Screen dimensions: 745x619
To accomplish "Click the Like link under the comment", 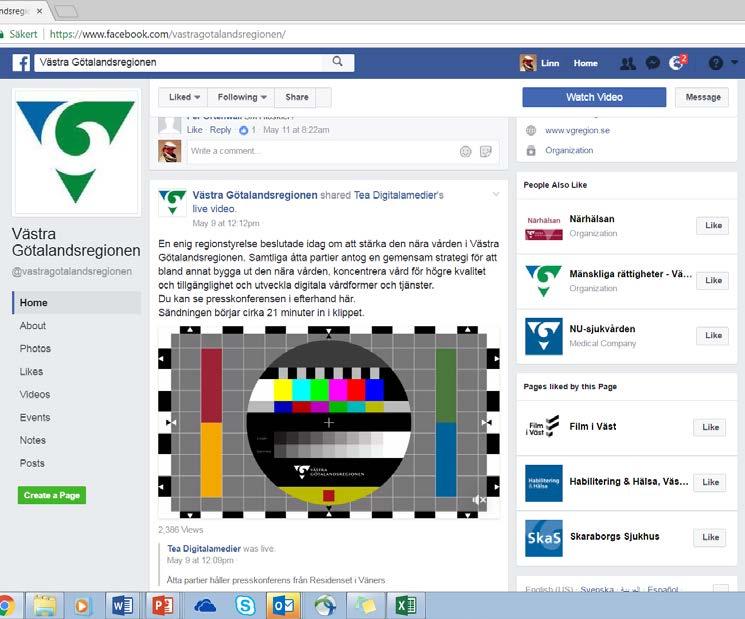I will 194,130.
